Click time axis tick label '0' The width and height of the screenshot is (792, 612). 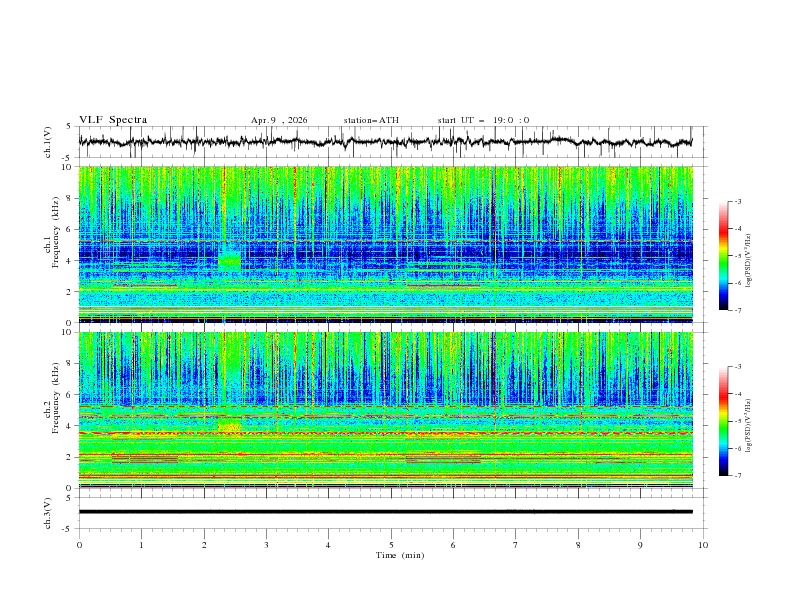(79, 545)
